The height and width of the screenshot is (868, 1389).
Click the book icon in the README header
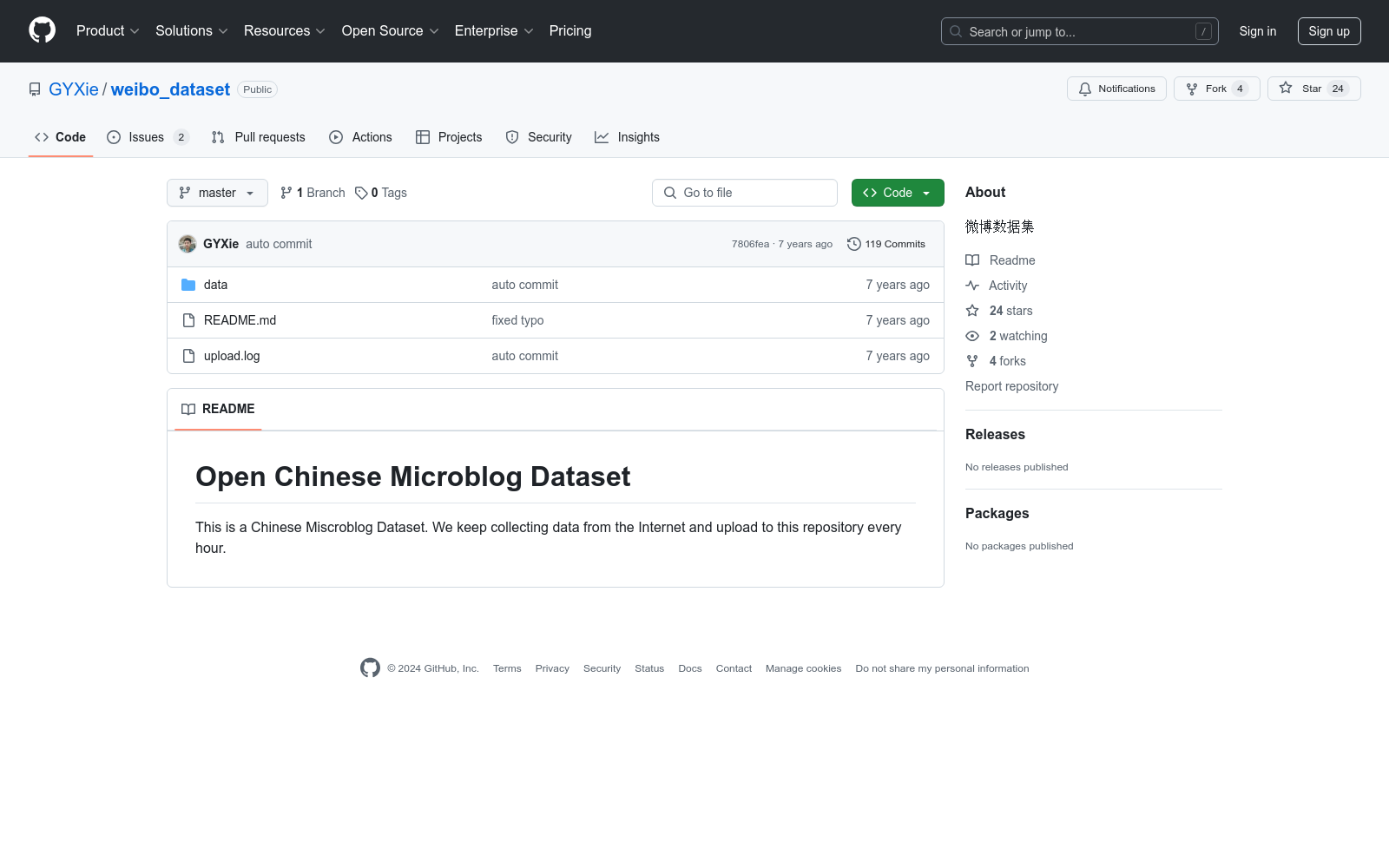pyautogui.click(x=188, y=409)
